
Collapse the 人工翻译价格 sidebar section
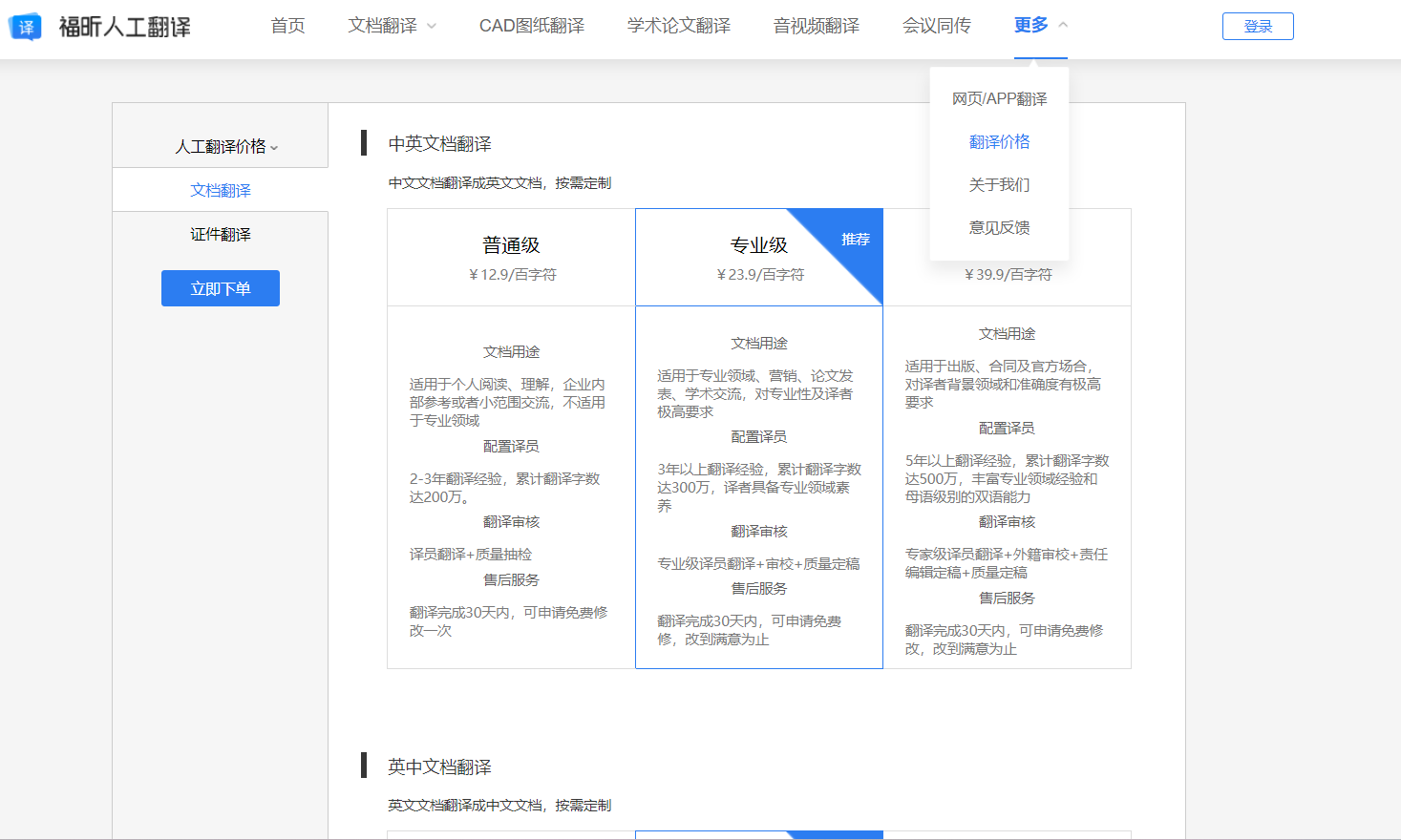226,146
